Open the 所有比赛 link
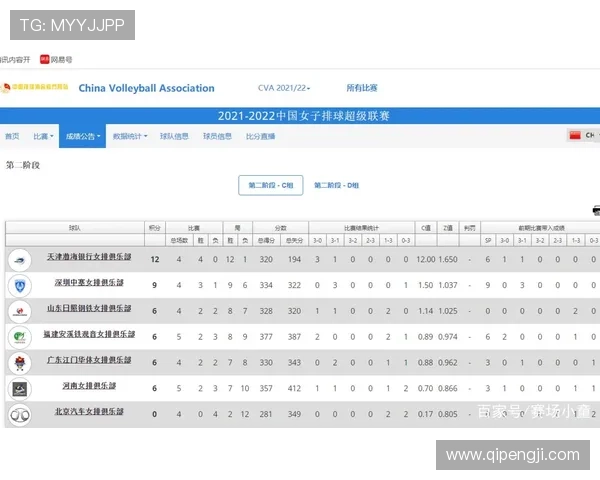The height and width of the screenshot is (480, 600). tap(362, 88)
